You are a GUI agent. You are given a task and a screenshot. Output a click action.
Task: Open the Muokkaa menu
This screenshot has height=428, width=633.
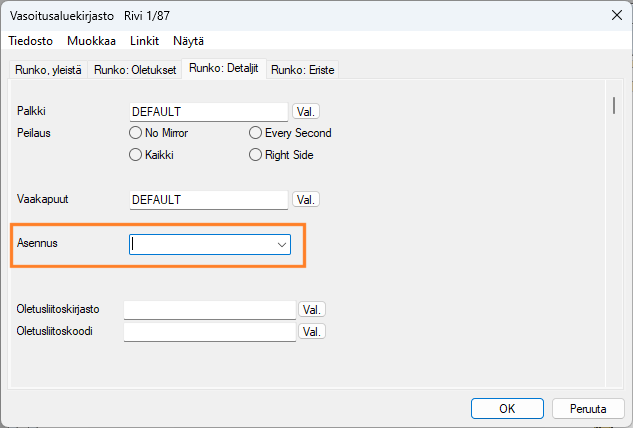pos(92,41)
